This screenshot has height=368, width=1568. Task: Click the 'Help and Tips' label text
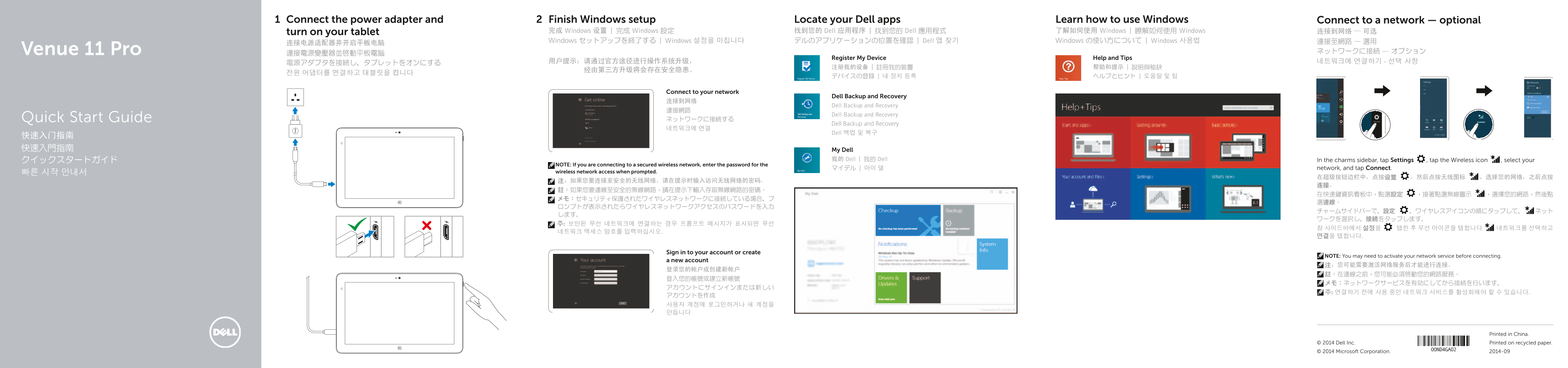click(x=1112, y=58)
